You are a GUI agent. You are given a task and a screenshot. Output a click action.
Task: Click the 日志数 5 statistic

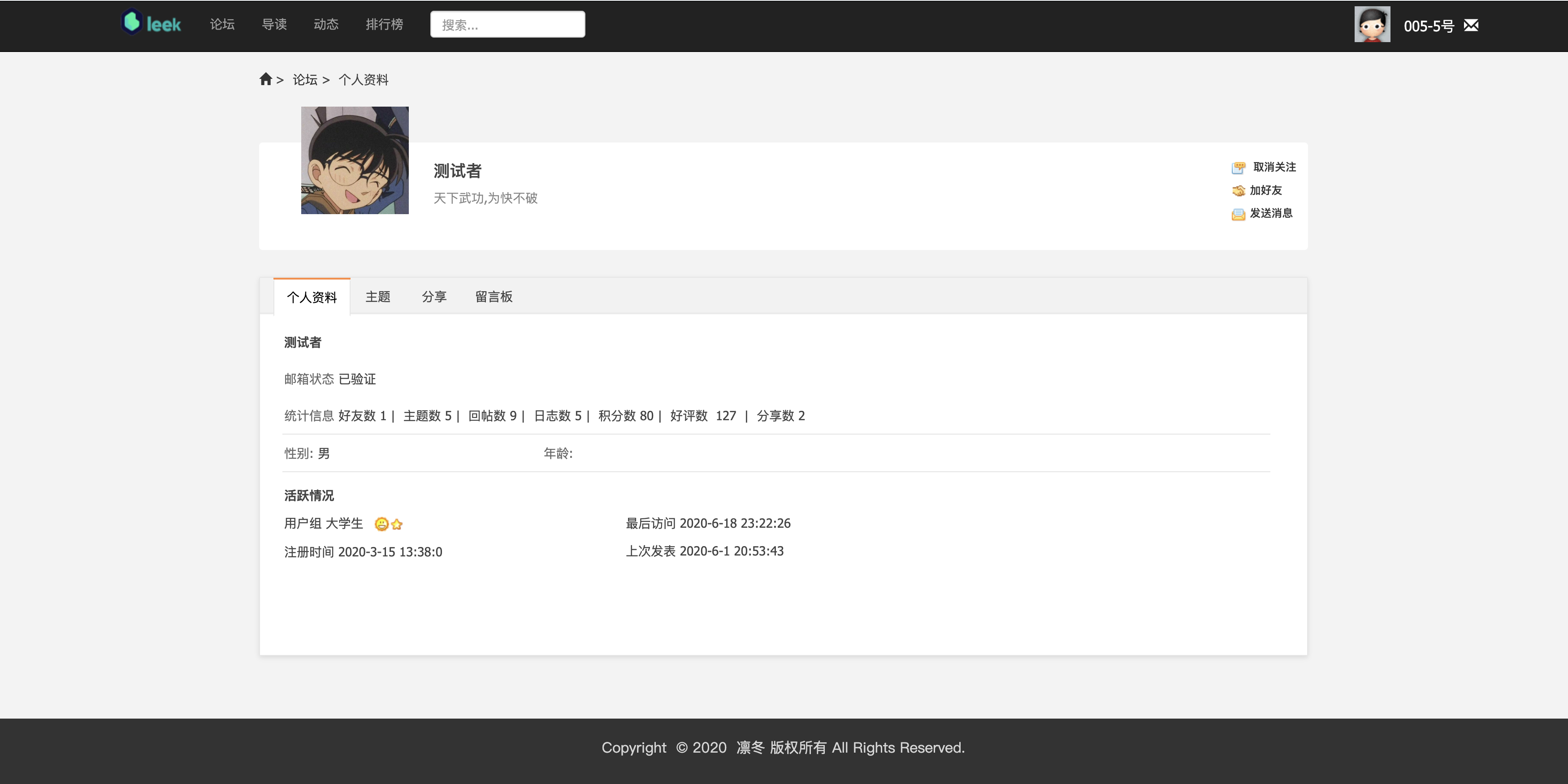[558, 416]
